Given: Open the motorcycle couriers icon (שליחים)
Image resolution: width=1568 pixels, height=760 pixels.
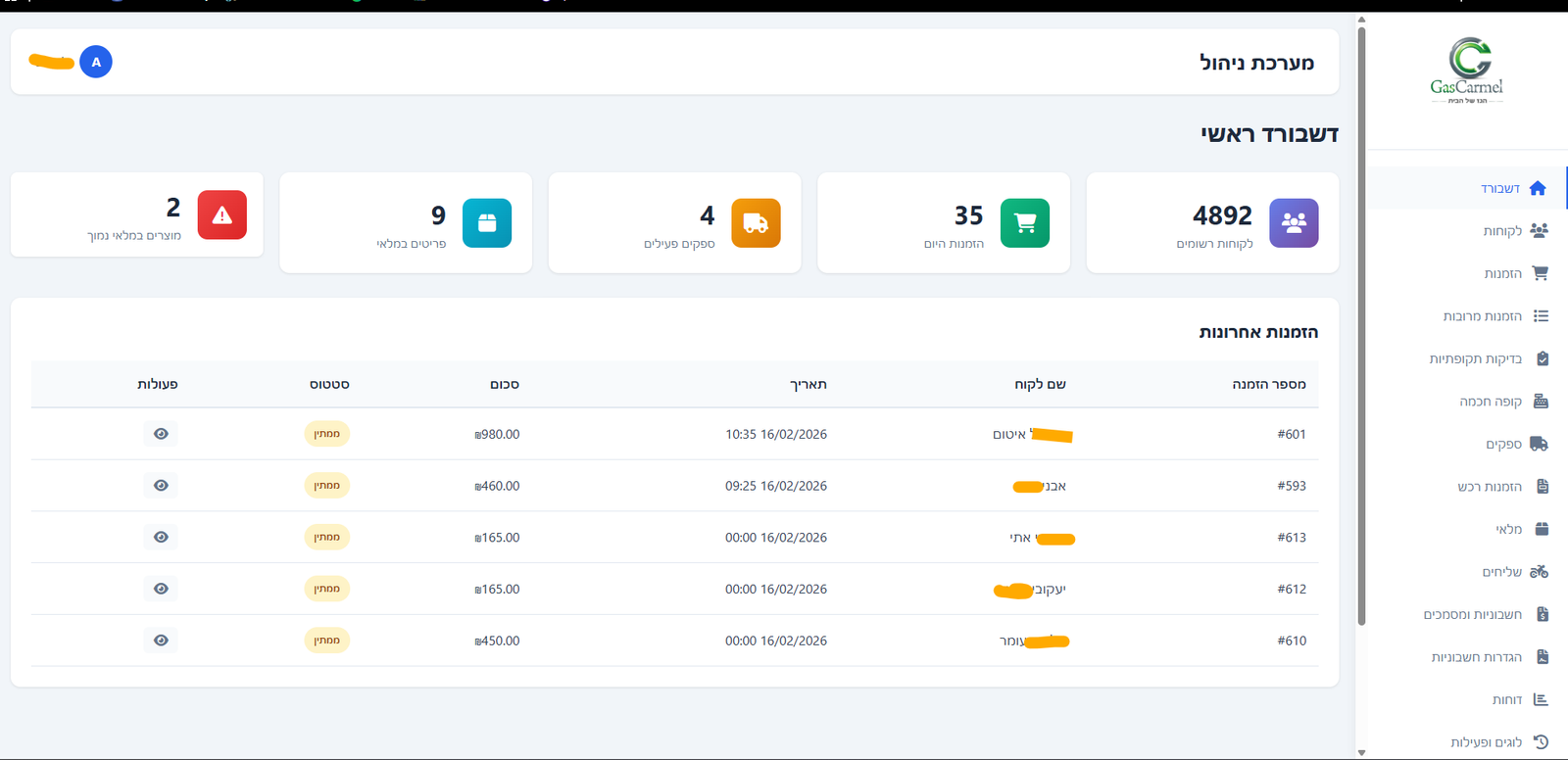Looking at the screenshot, I should (1539, 571).
